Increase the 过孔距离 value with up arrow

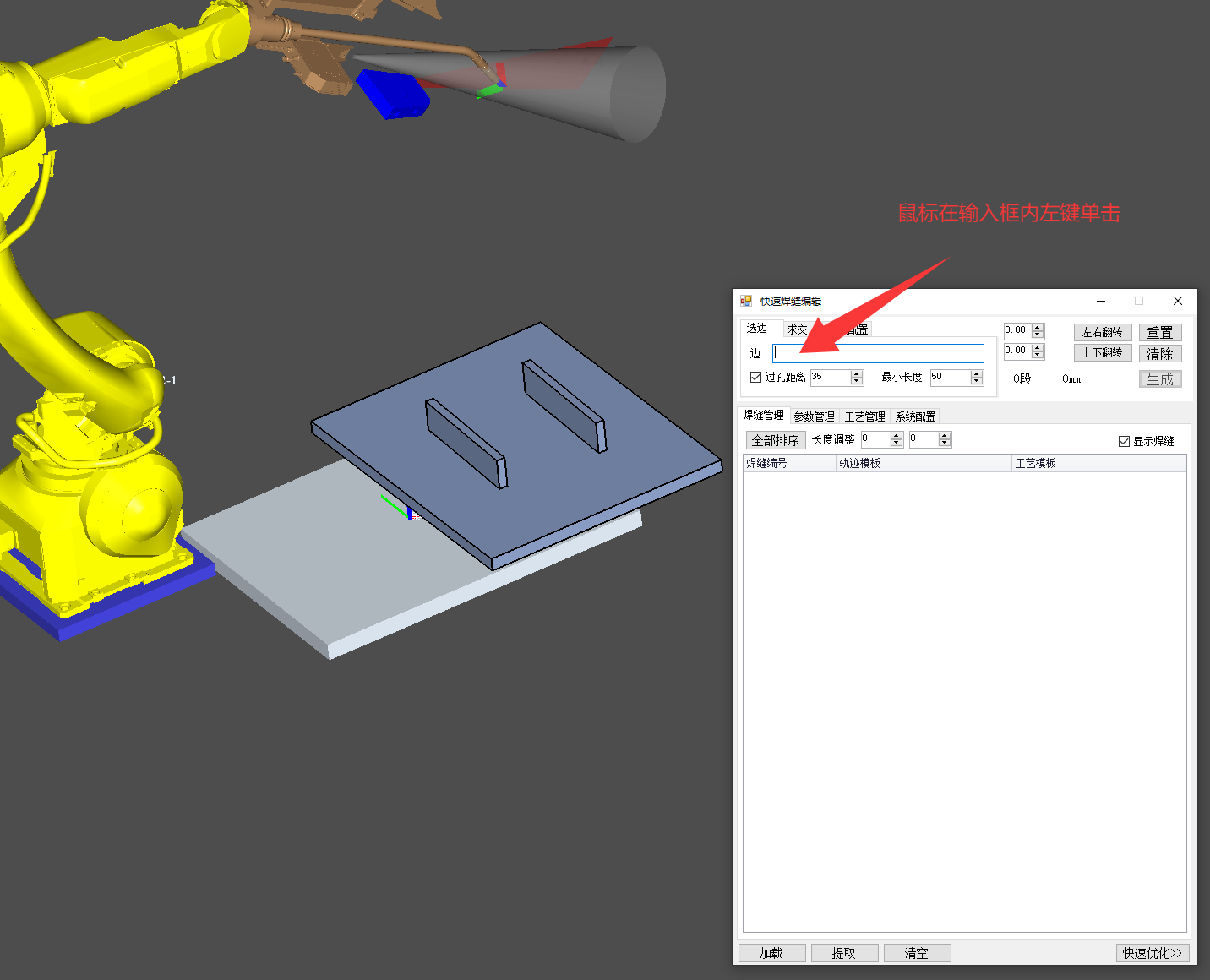[x=857, y=373]
